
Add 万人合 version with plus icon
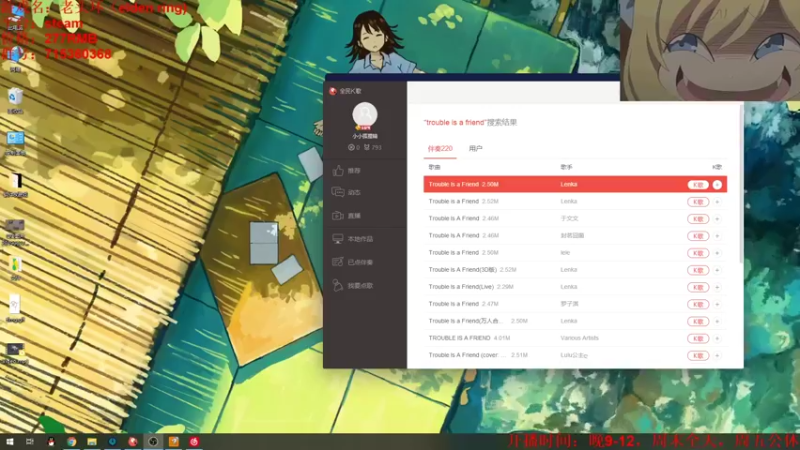[x=717, y=321]
